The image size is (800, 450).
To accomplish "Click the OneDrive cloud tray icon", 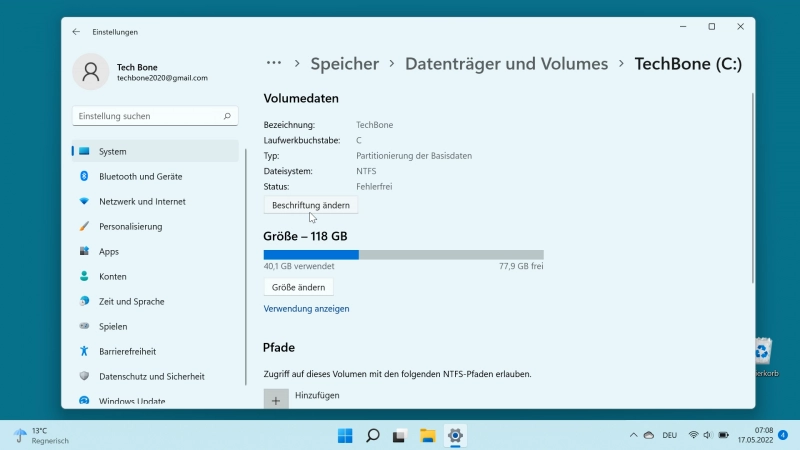I will [649, 435].
